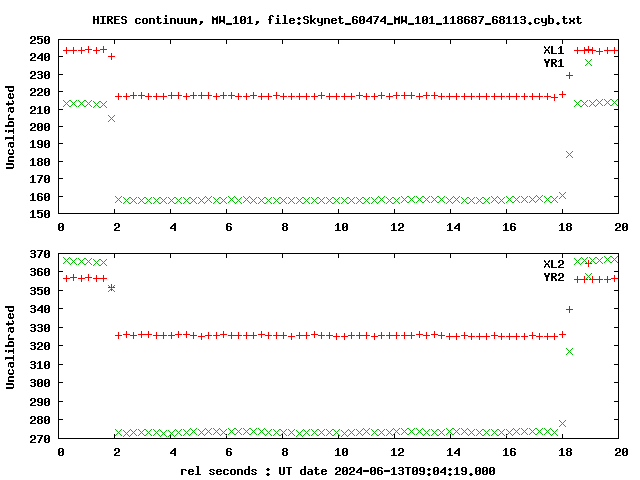Click the XL2 legend label

click(x=553, y=264)
